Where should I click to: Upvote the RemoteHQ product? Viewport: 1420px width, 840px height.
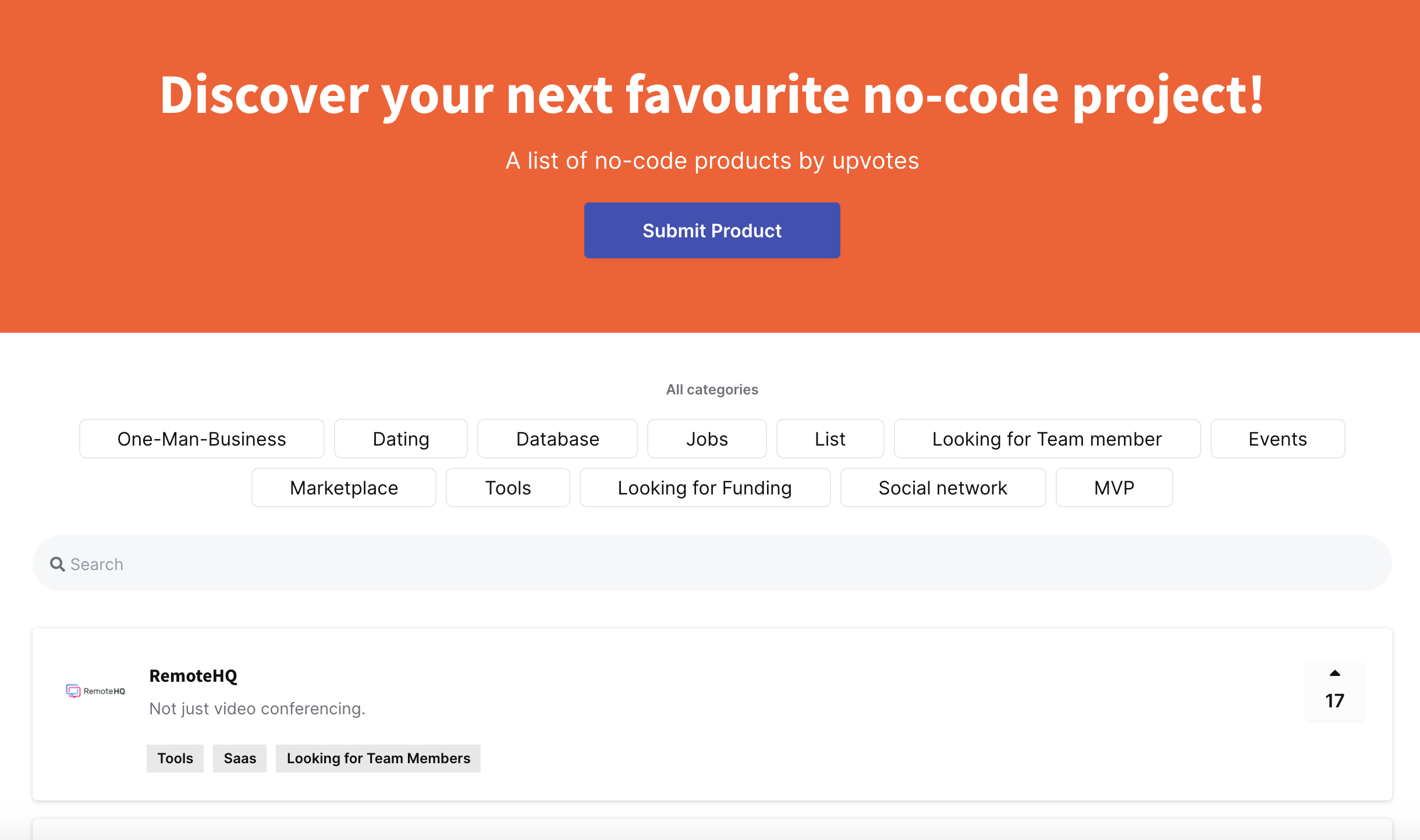point(1334,674)
